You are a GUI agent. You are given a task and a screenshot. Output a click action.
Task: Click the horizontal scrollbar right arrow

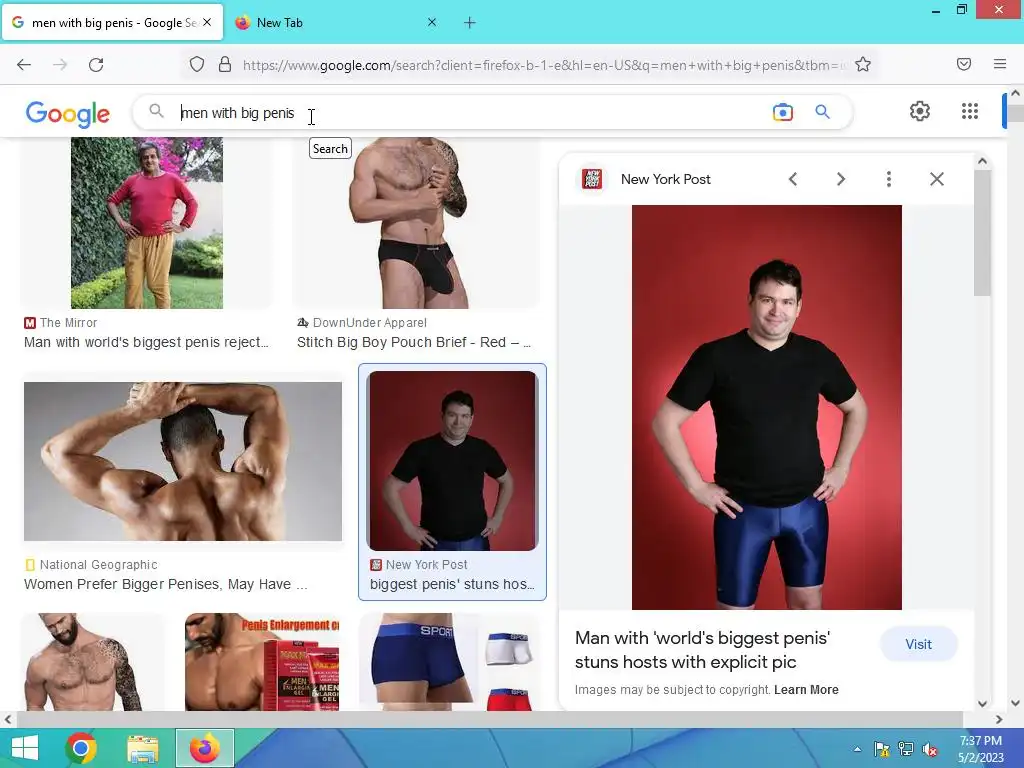999,720
